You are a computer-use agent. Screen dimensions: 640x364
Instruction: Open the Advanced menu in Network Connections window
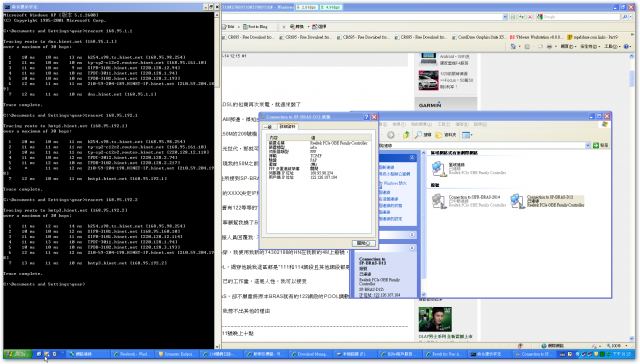point(462,124)
